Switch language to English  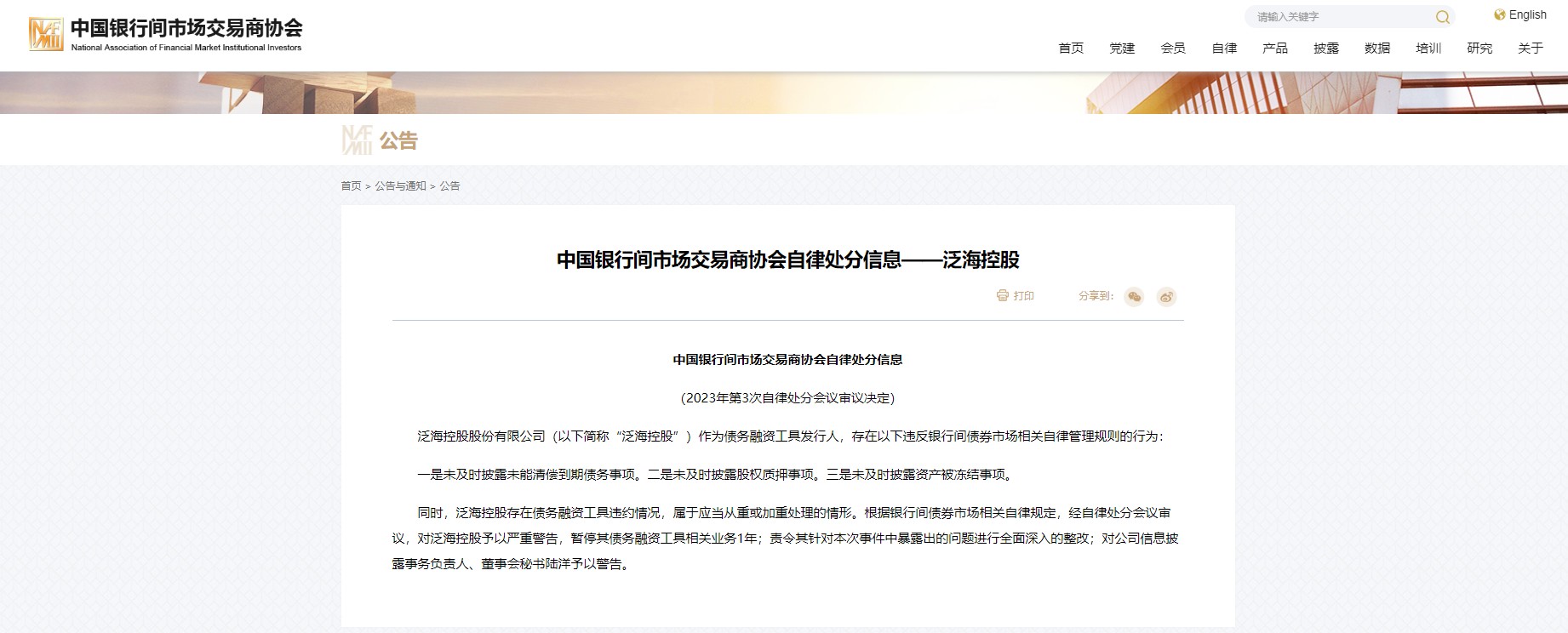[x=1527, y=14]
